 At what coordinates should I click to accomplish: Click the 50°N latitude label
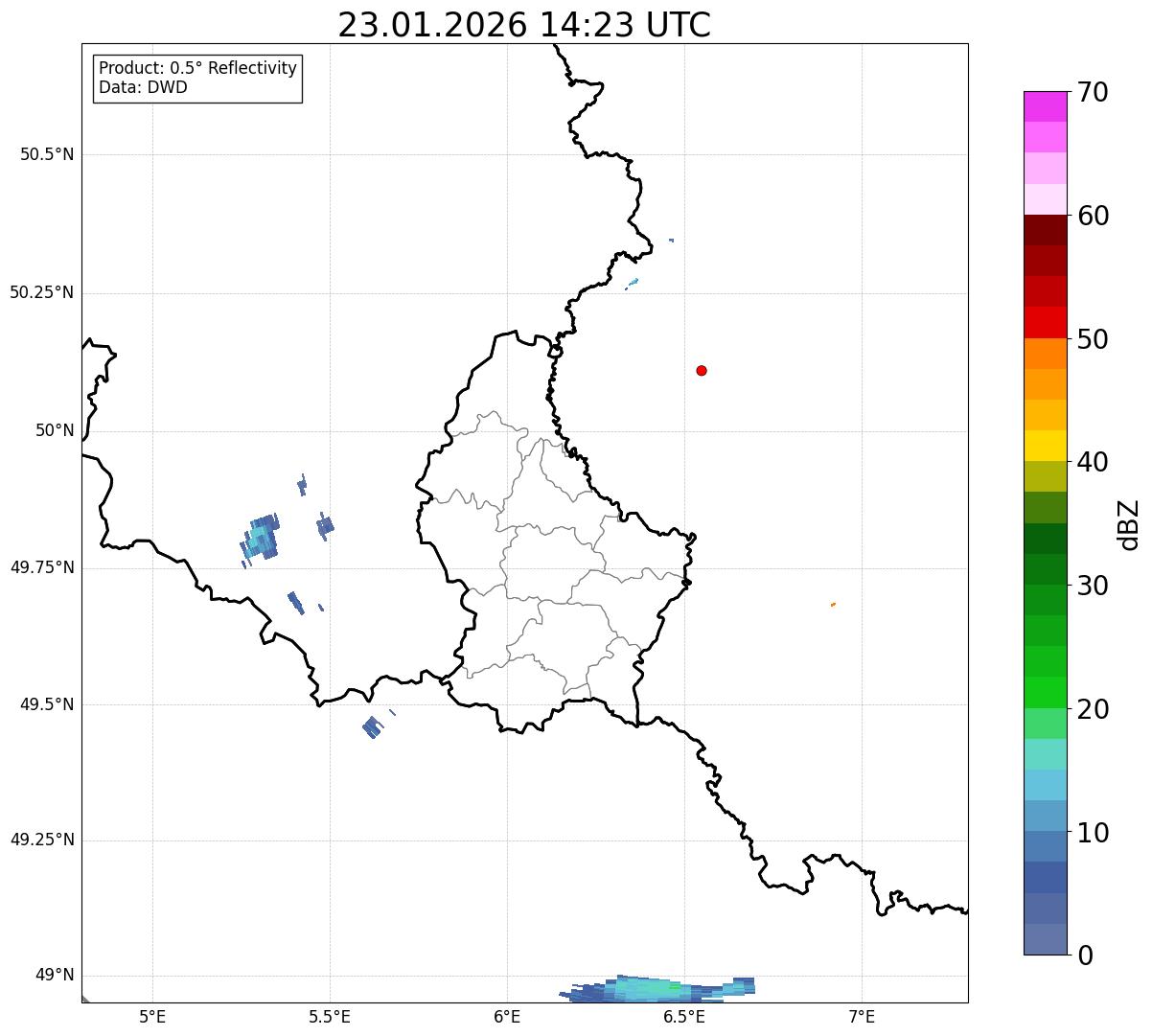(55, 431)
